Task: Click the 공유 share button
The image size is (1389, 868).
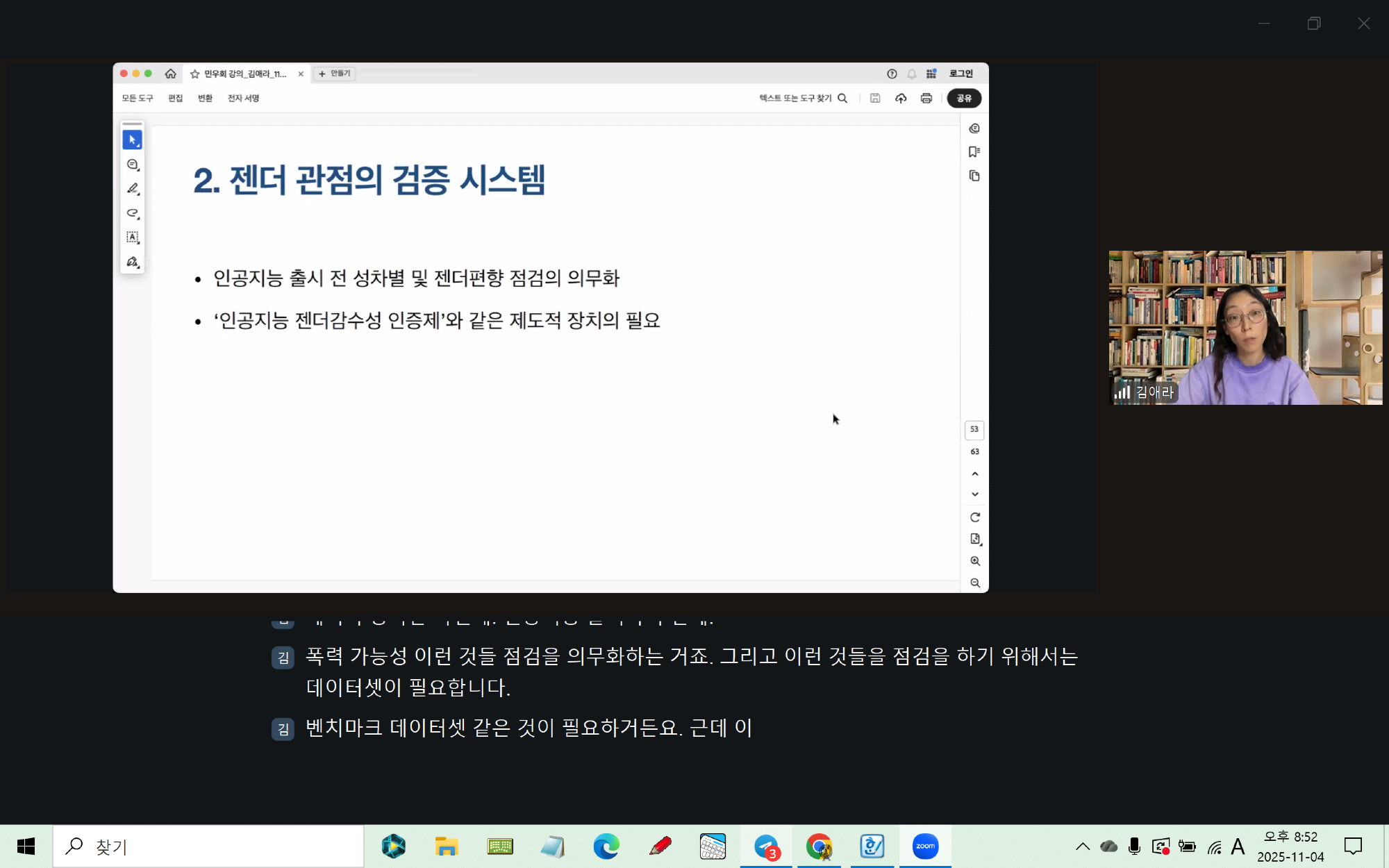Action: pos(964,99)
